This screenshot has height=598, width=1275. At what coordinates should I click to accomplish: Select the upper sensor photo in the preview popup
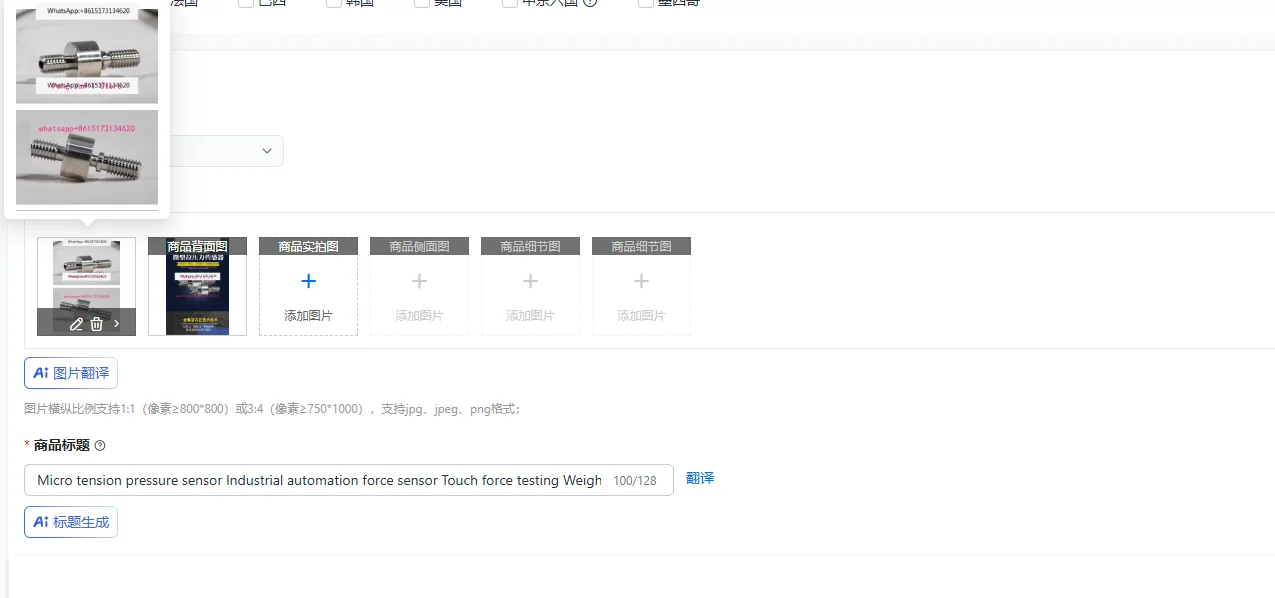coord(87,55)
